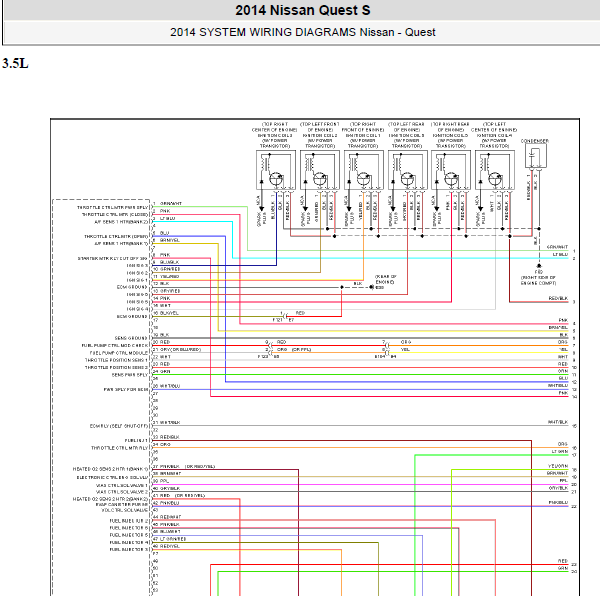Image resolution: width=600 pixels, height=596 pixels.
Task: Click pin 13 GRY/RED wire label
Action: pos(170,291)
